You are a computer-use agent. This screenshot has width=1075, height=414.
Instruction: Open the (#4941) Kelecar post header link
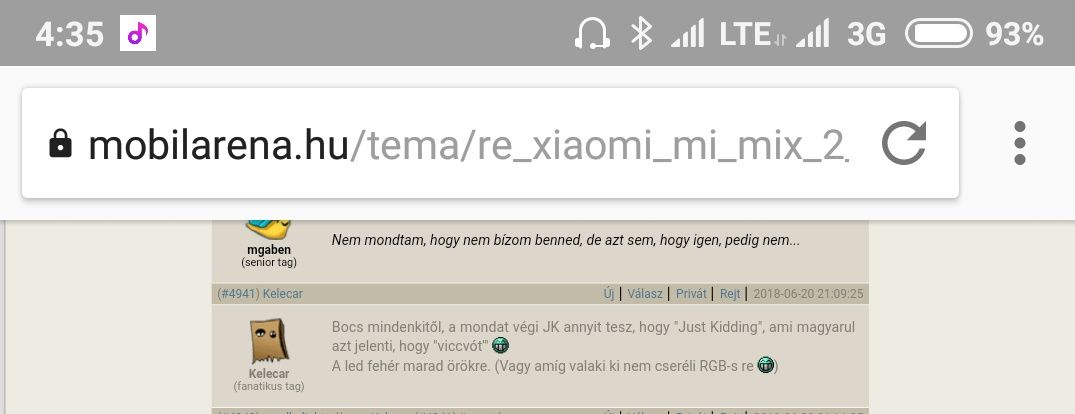[x=260, y=294]
